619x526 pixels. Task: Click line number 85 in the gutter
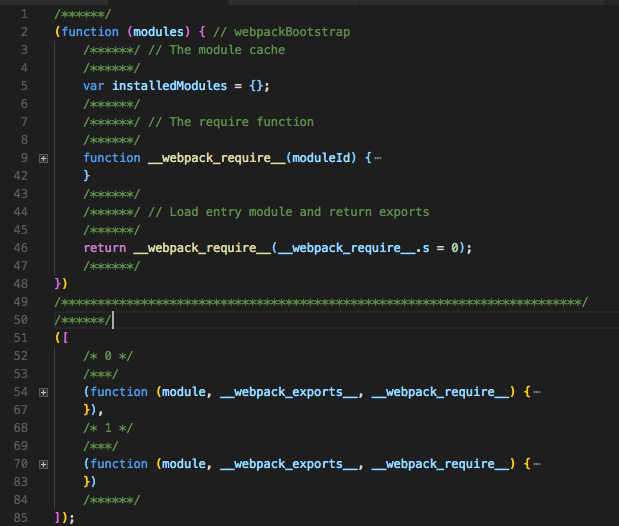21,518
